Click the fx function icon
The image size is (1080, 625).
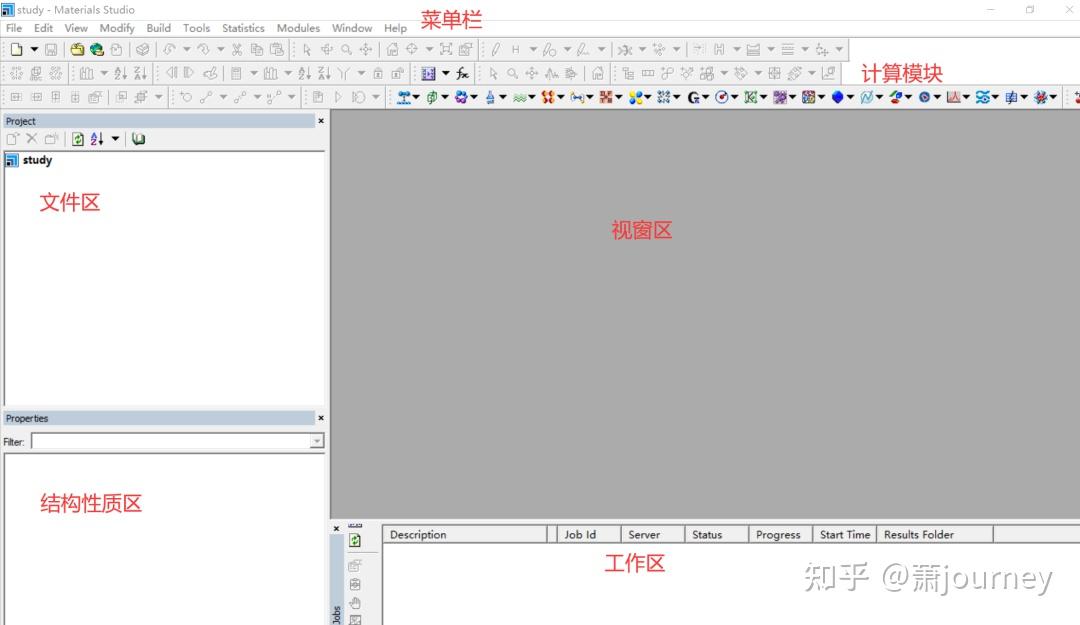[x=461, y=73]
